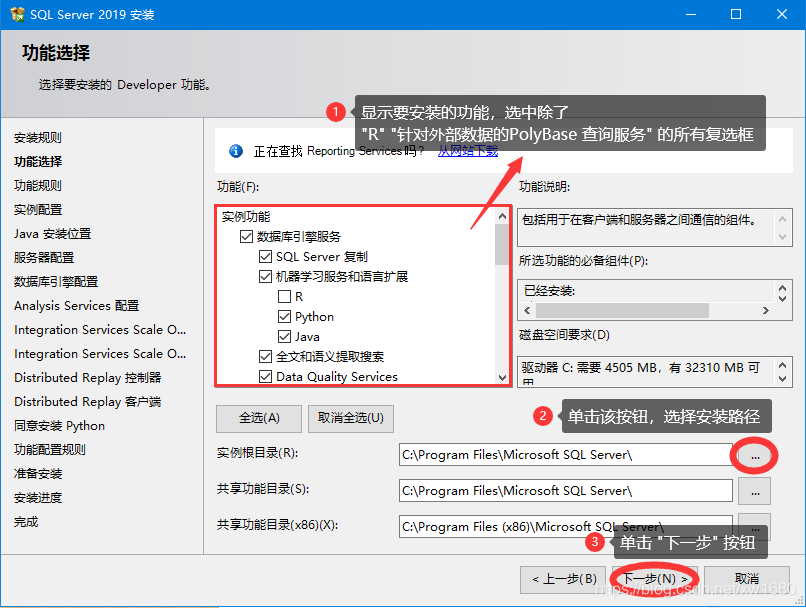
Task: Select the 功能配置规则 step
Action: 50,450
